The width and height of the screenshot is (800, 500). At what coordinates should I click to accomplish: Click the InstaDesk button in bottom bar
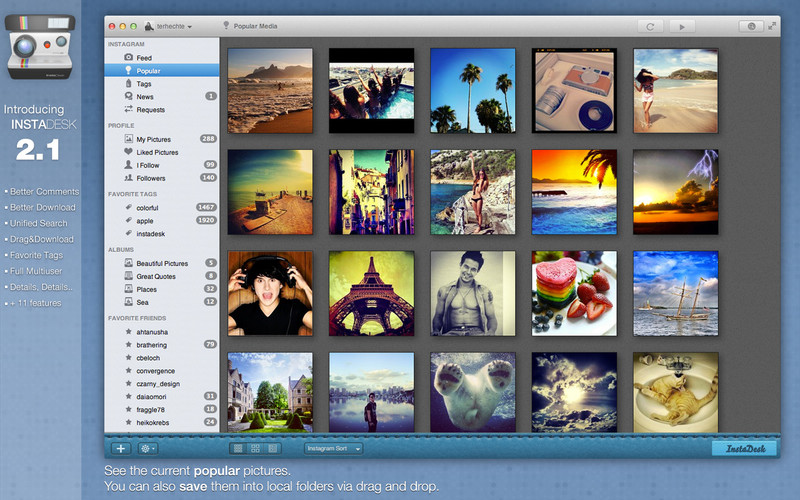744,448
